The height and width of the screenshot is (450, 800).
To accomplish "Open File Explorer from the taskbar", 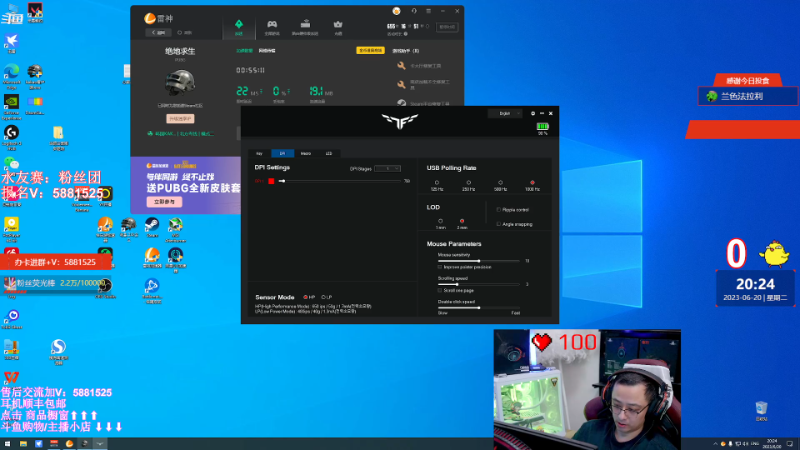I will [x=23, y=444].
